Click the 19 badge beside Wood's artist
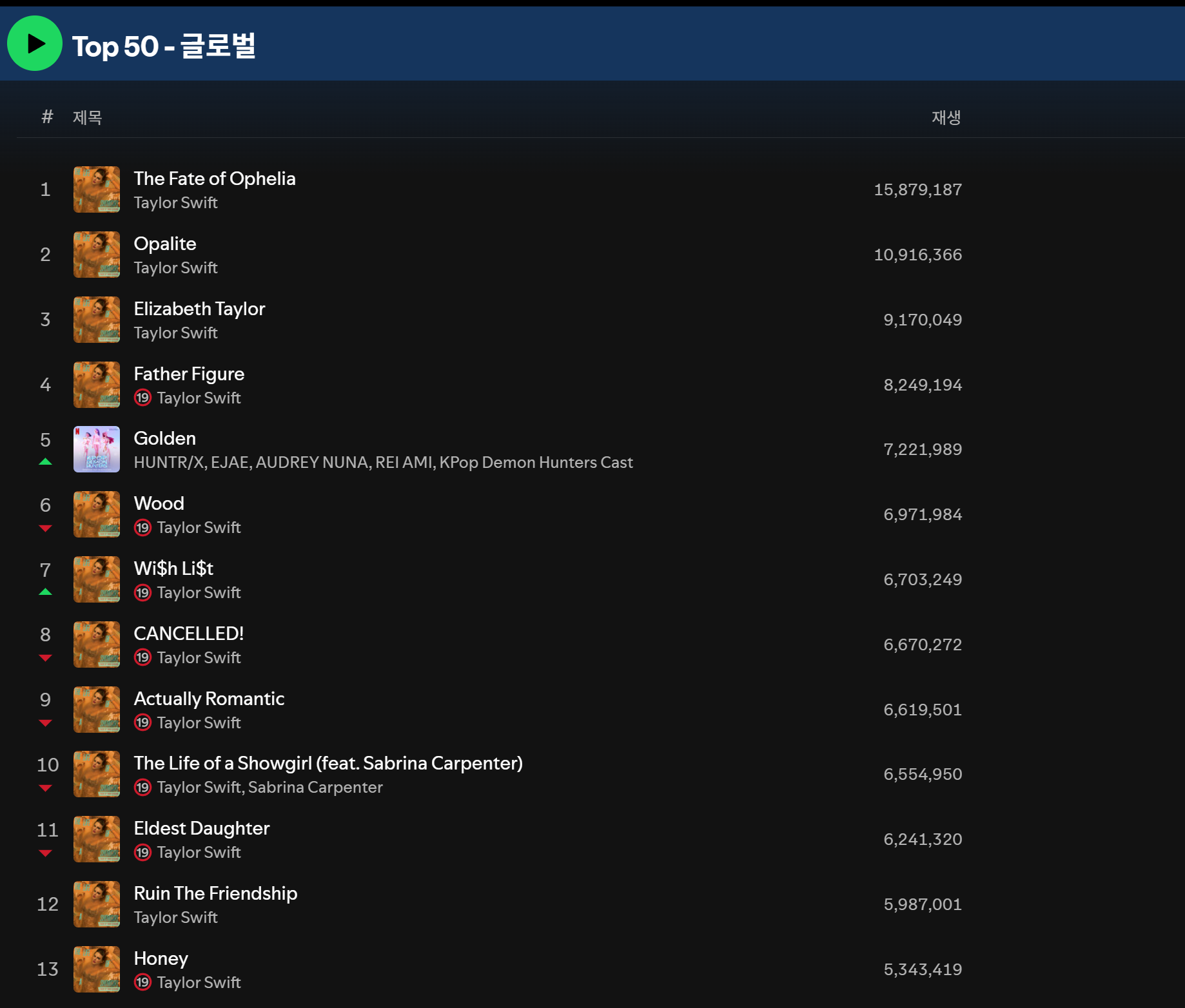The image size is (1185, 1008). click(142, 528)
